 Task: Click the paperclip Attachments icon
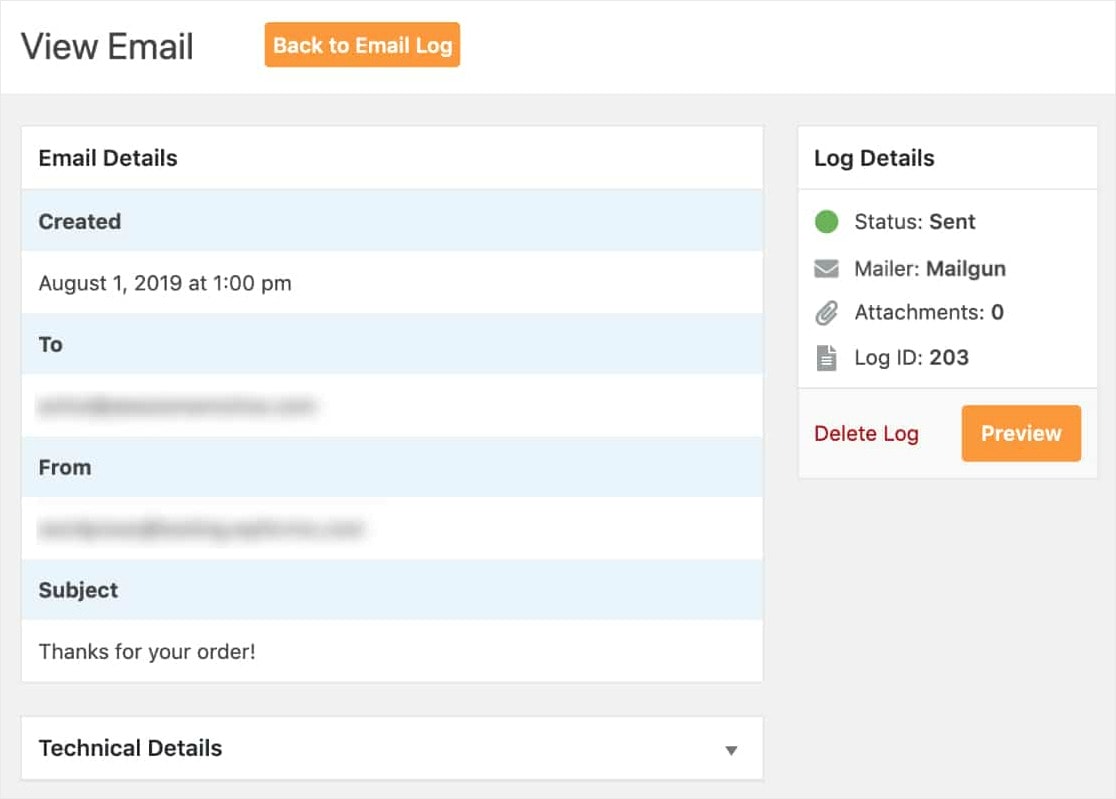(826, 312)
